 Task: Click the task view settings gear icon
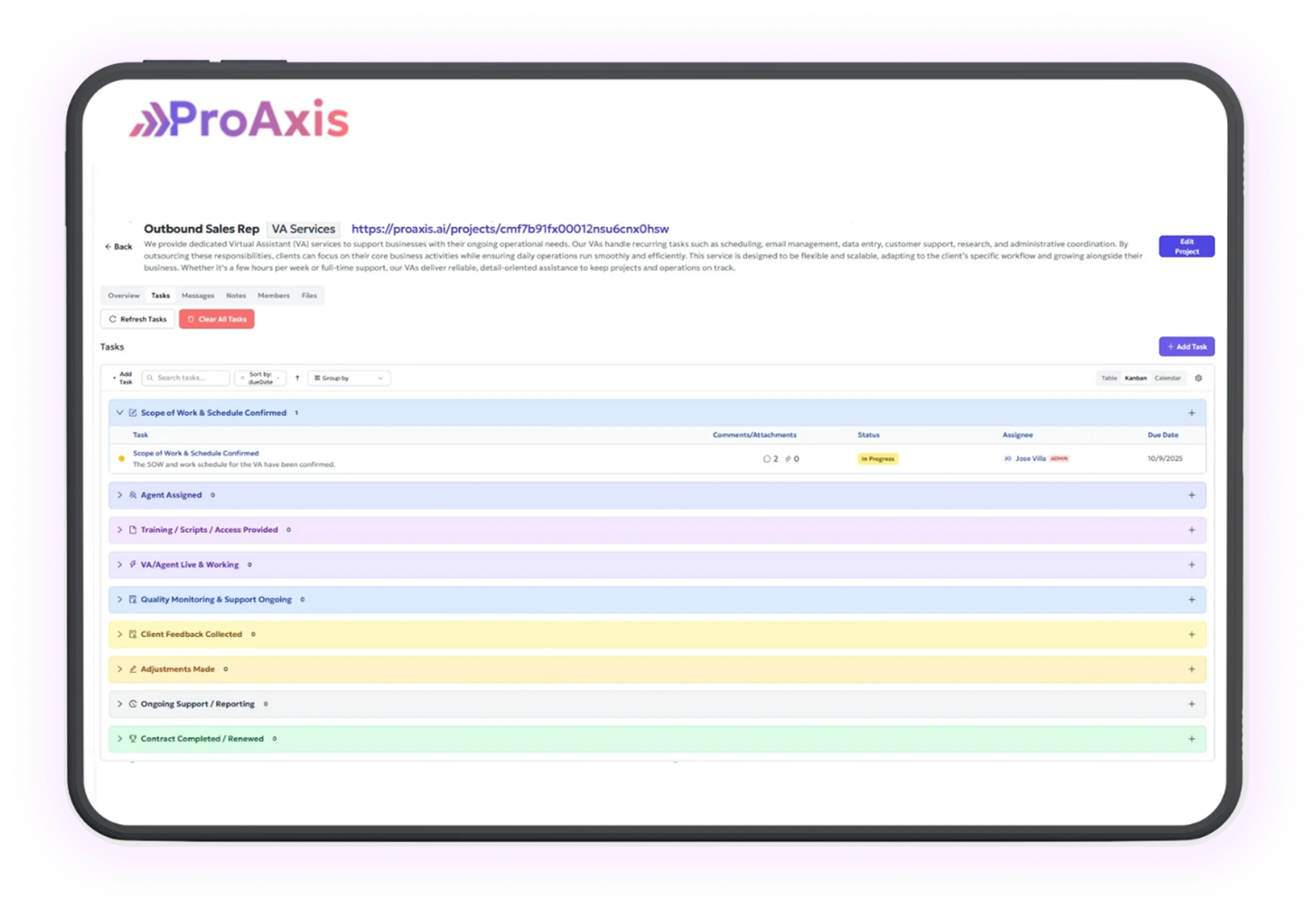click(1198, 378)
